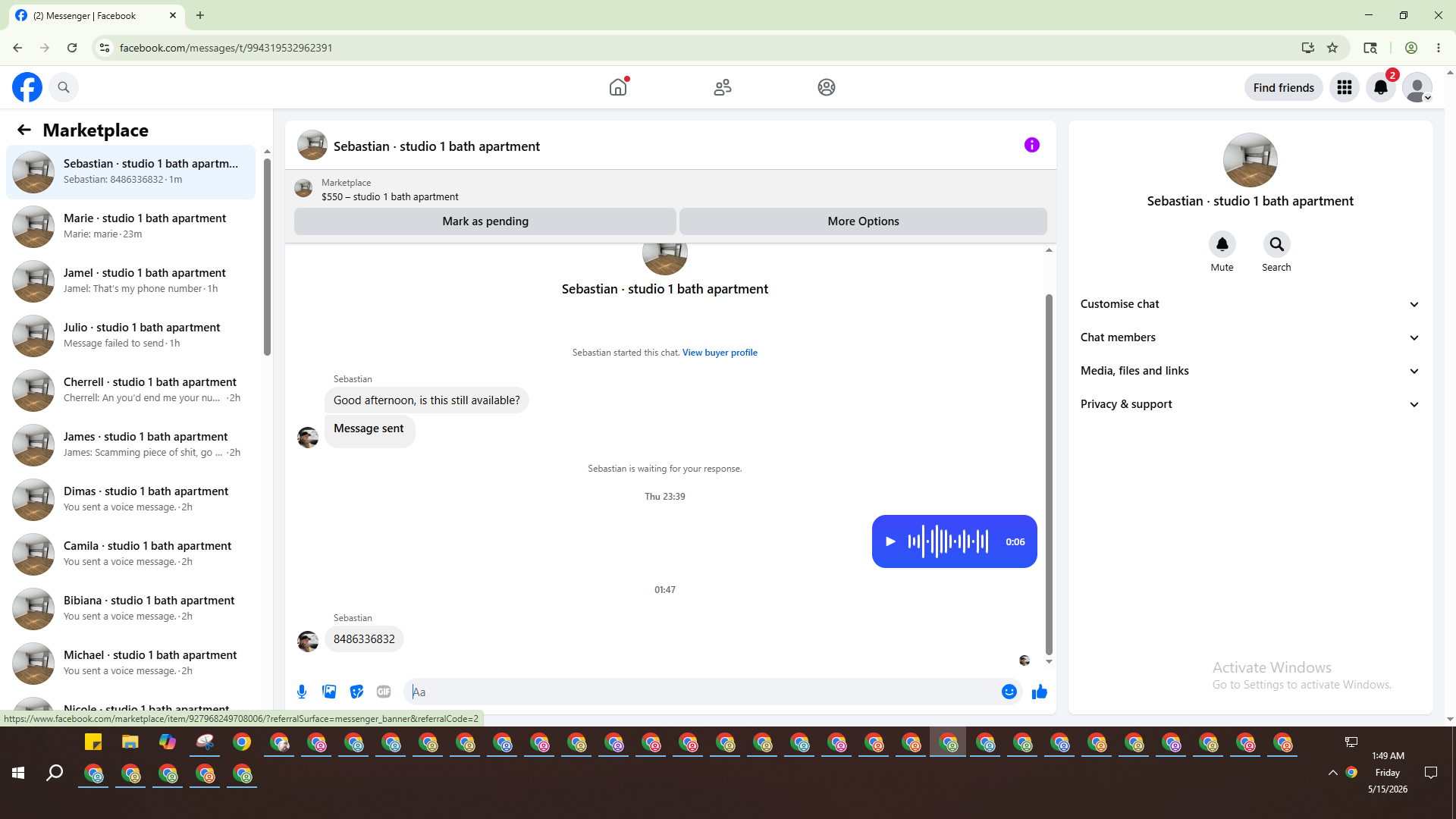Click More Options button
This screenshot has width=1456, height=819.
coord(863,221)
